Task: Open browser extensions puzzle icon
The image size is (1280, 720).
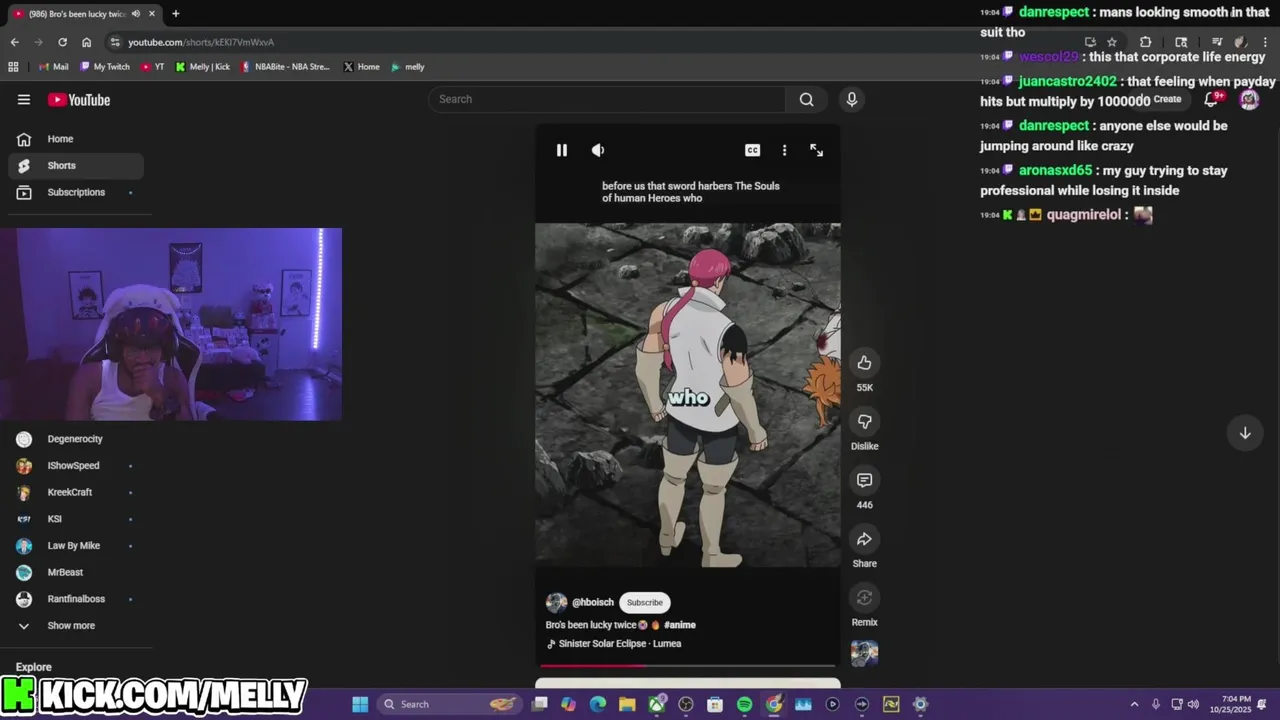Action: pyautogui.click(x=1146, y=42)
